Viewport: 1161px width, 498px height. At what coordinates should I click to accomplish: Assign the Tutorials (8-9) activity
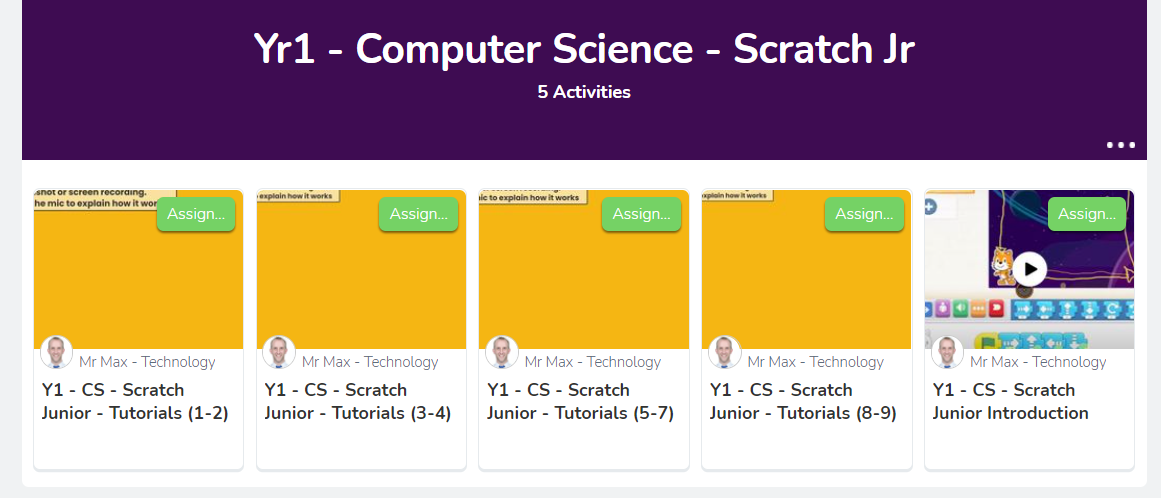[864, 215]
